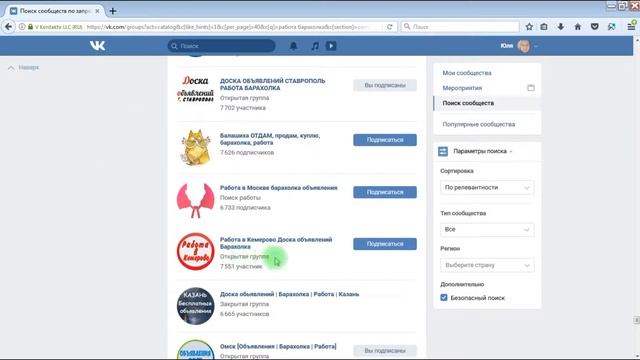Click Вы подписаны for Ставрополь group
Image resolution: width=640 pixels, height=360 pixels.
point(385,85)
